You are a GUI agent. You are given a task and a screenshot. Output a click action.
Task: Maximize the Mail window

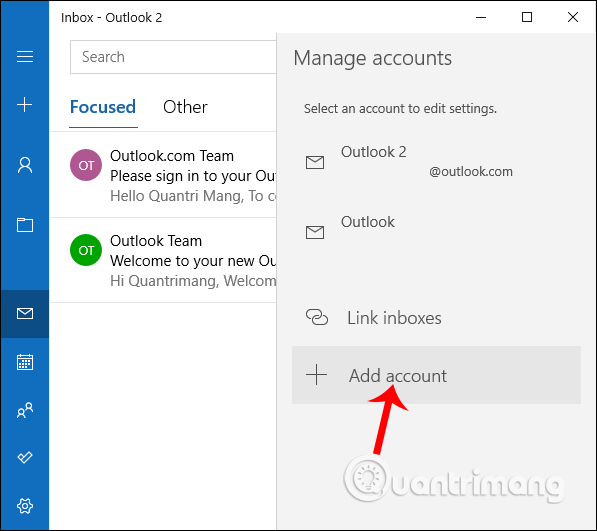[527, 17]
